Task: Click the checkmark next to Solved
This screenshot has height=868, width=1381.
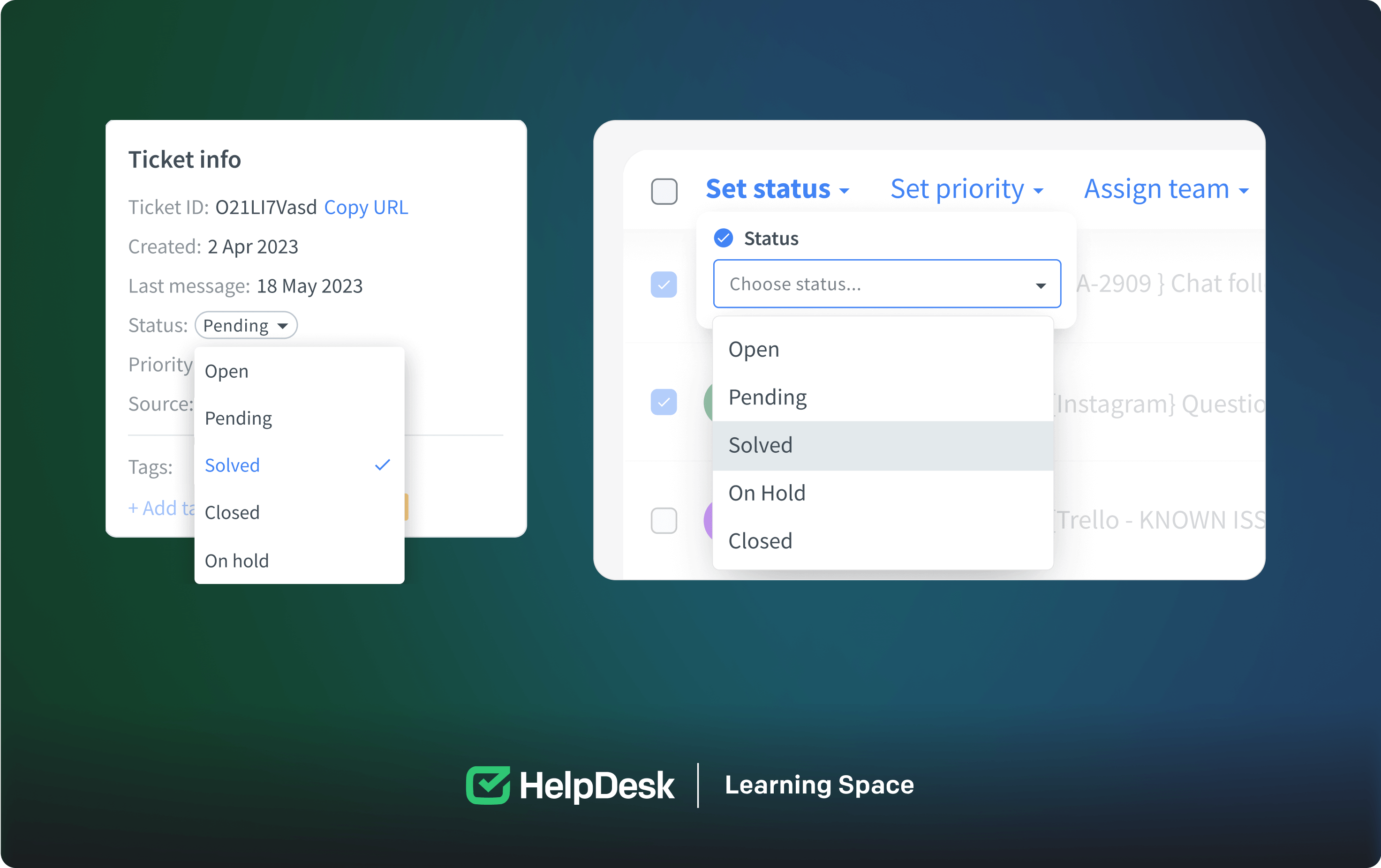Action: point(383,464)
